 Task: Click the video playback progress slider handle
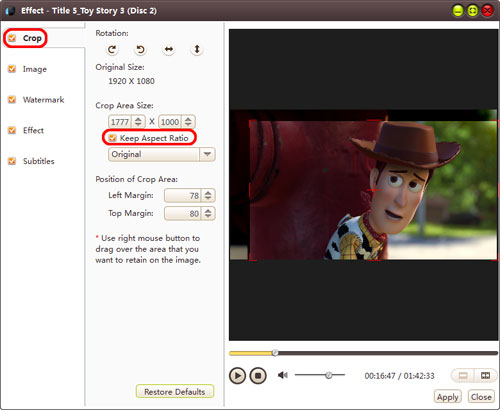point(275,353)
